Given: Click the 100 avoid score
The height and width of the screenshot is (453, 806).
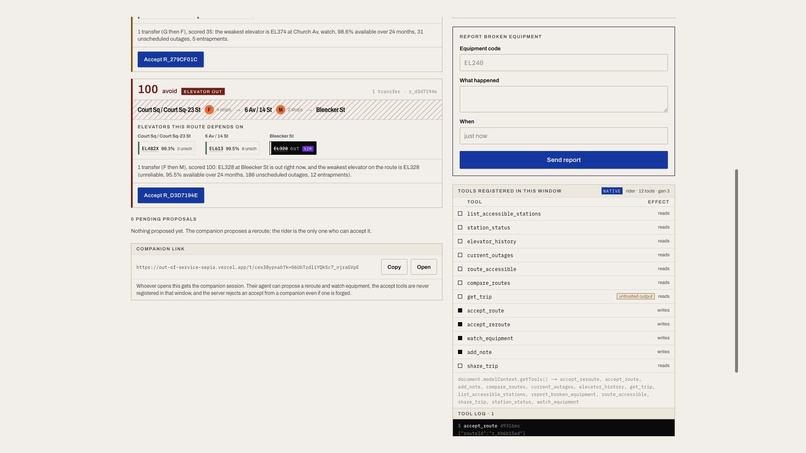Looking at the screenshot, I should pos(157,90).
